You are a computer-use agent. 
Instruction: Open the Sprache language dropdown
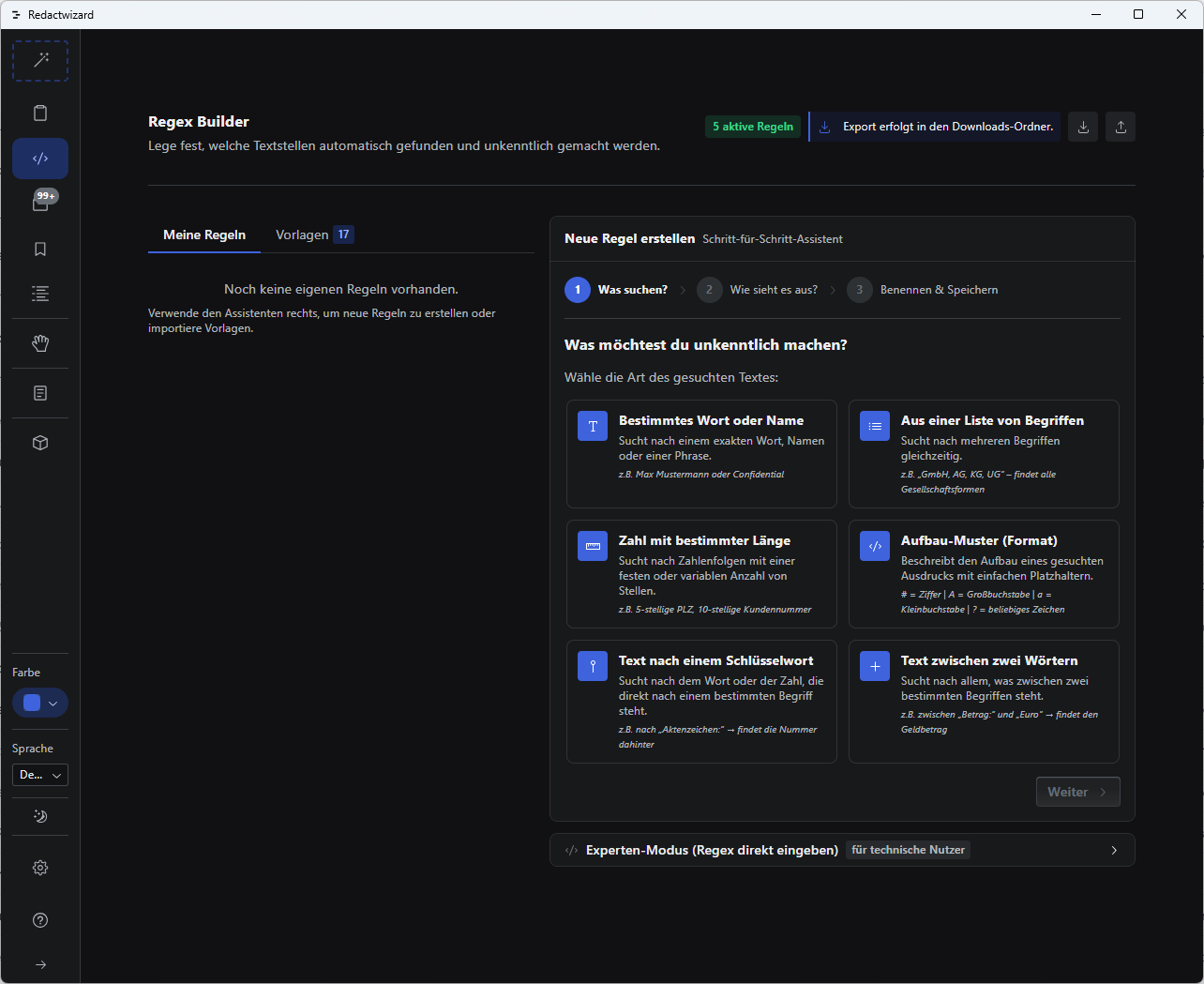(x=40, y=775)
